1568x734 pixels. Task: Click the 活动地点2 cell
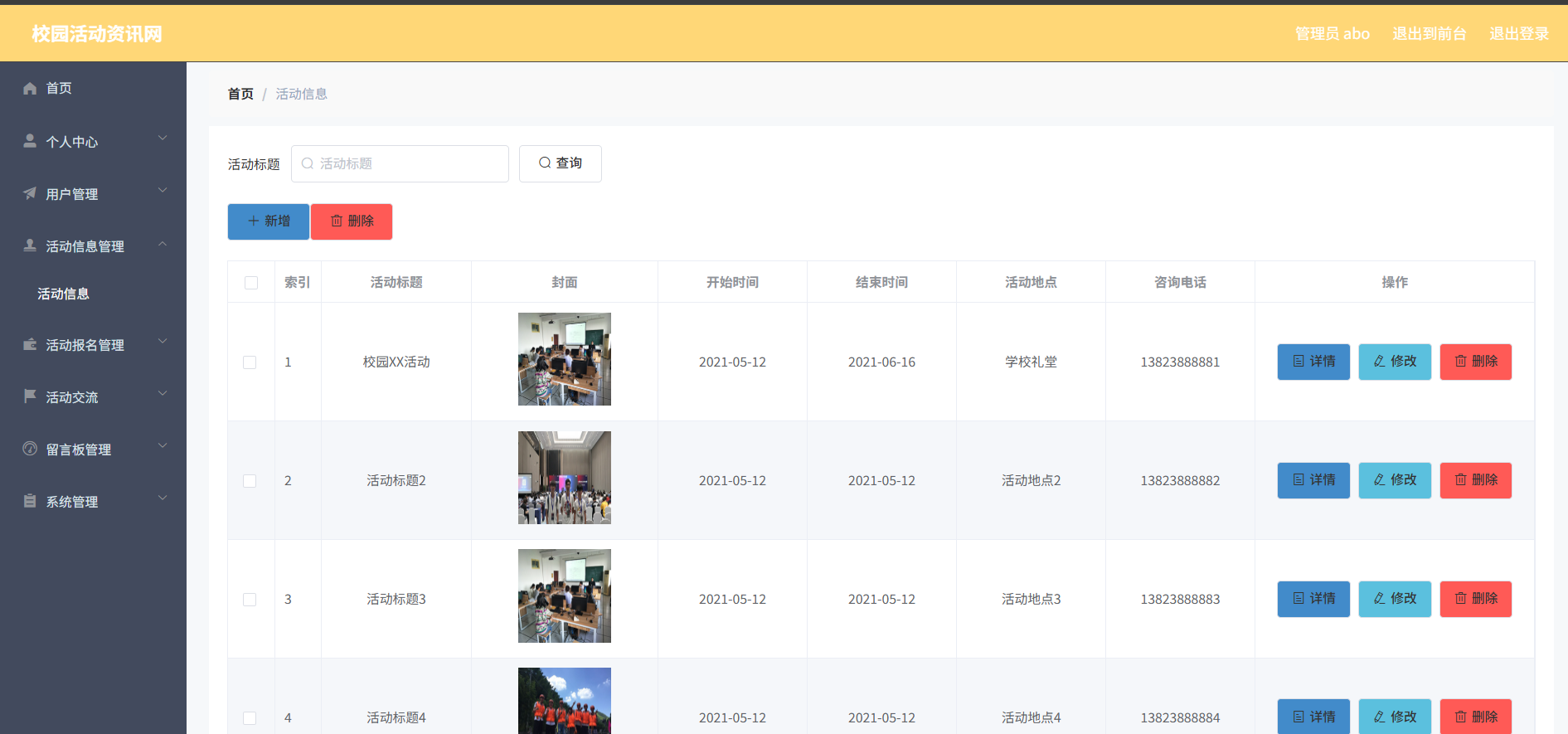[x=1031, y=480]
